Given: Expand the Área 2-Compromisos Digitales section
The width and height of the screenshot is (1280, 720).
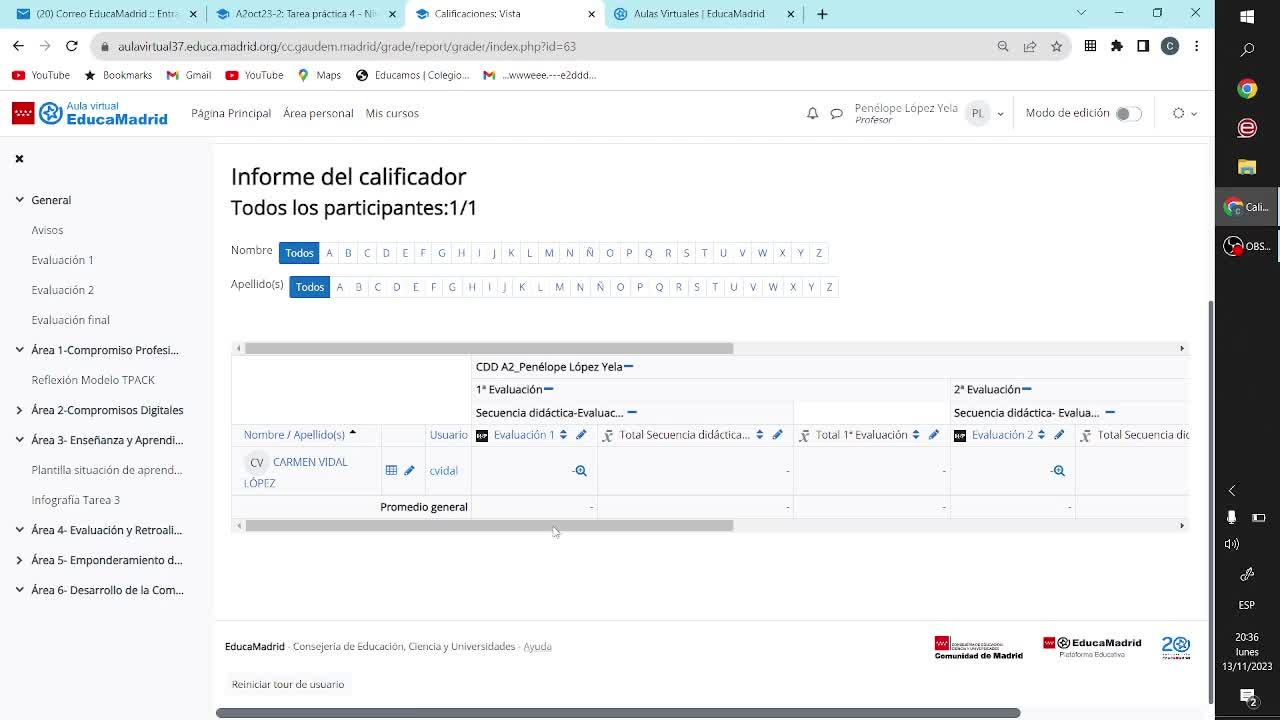Looking at the screenshot, I should pos(19,410).
